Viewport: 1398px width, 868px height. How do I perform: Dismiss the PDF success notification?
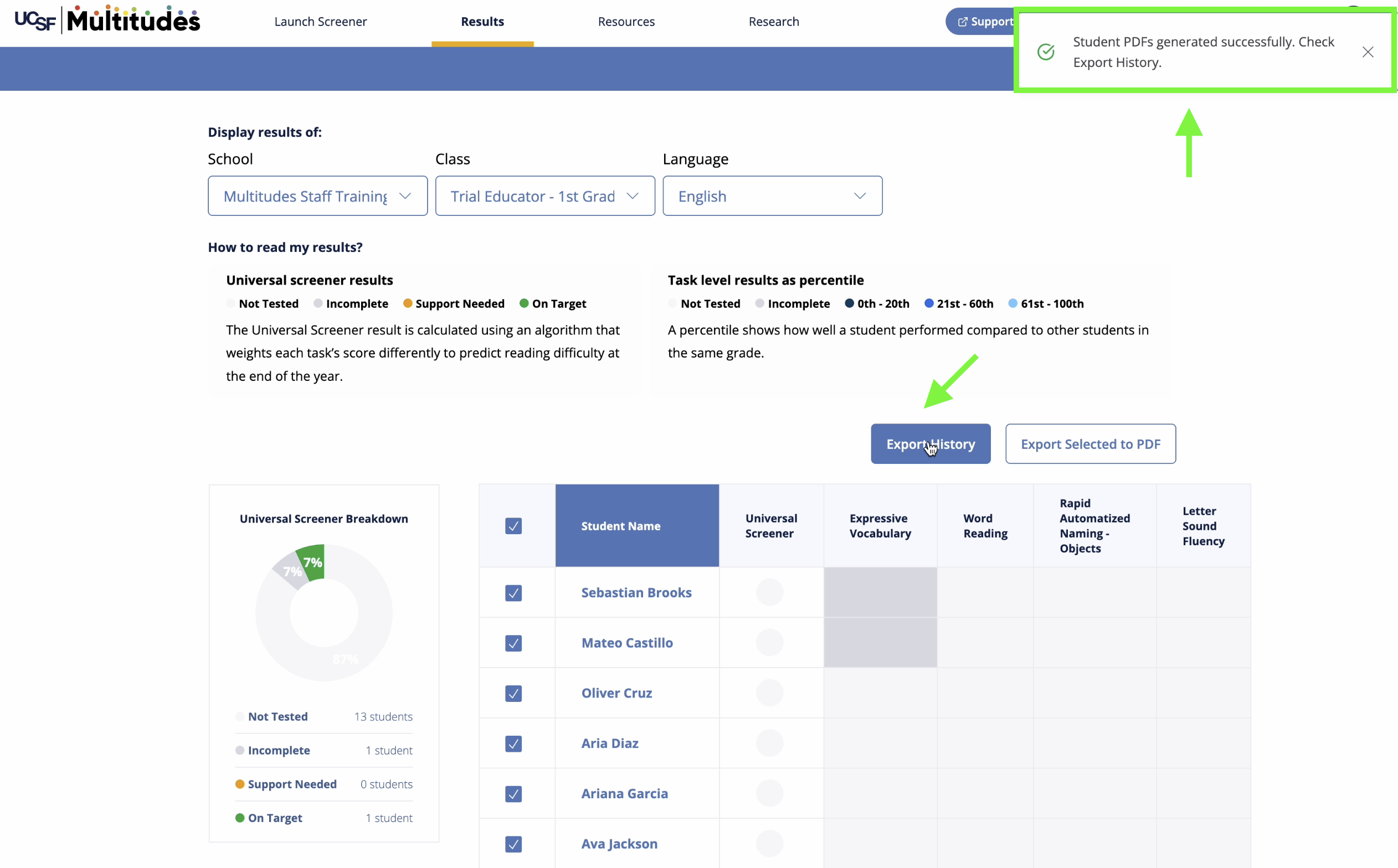pyautogui.click(x=1368, y=52)
